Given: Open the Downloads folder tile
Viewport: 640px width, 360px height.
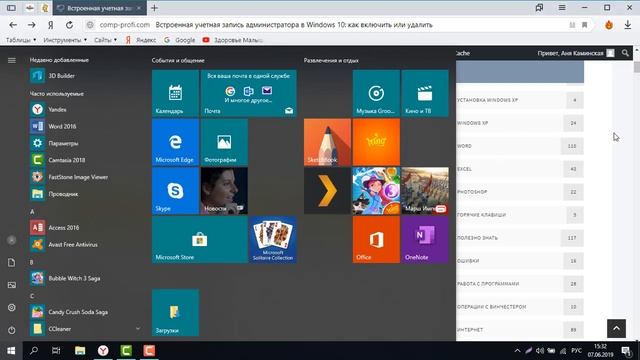Looking at the screenshot, I should point(176,313).
